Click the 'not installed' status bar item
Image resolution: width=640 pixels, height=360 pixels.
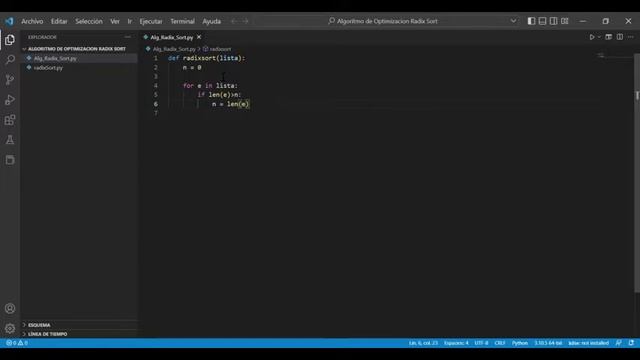588,343
